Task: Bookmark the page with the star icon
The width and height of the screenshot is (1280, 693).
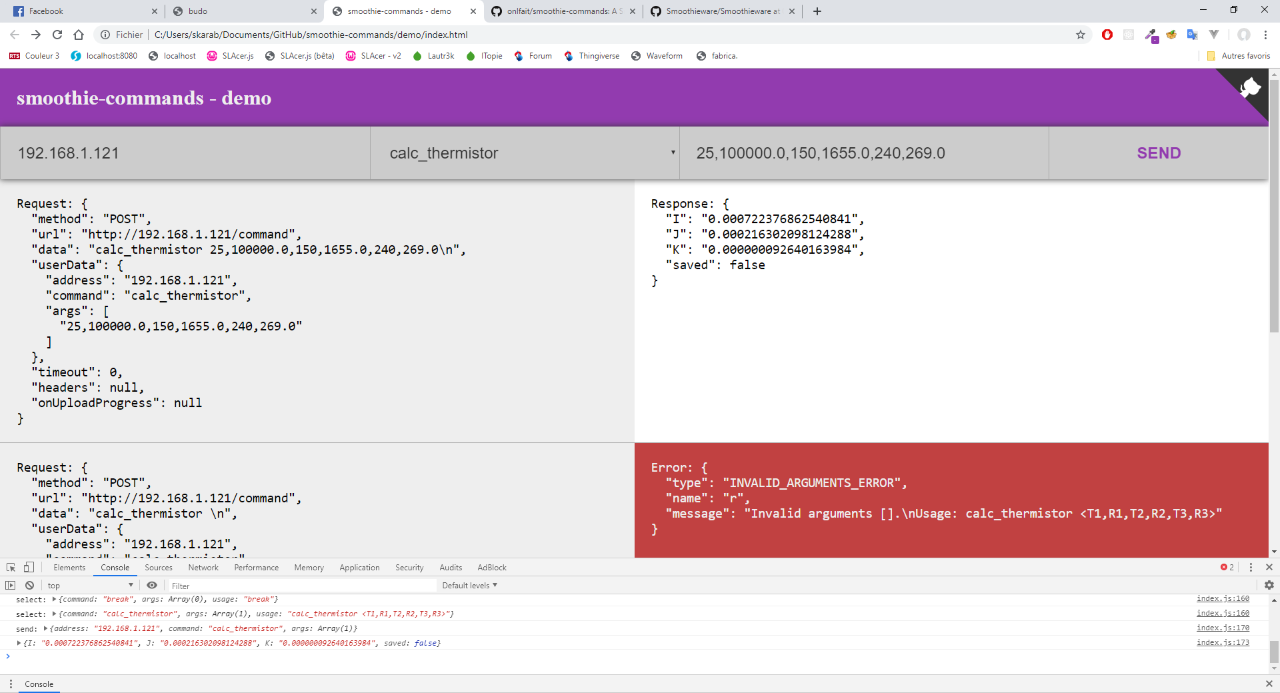Action: (1080, 33)
